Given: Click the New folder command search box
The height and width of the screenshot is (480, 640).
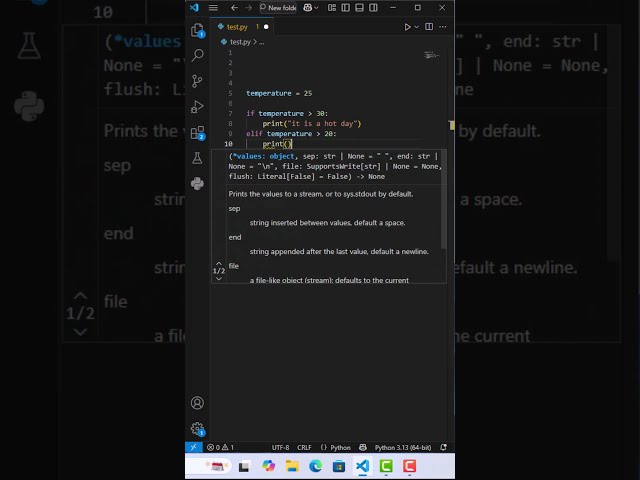Looking at the screenshot, I should coord(278,8).
